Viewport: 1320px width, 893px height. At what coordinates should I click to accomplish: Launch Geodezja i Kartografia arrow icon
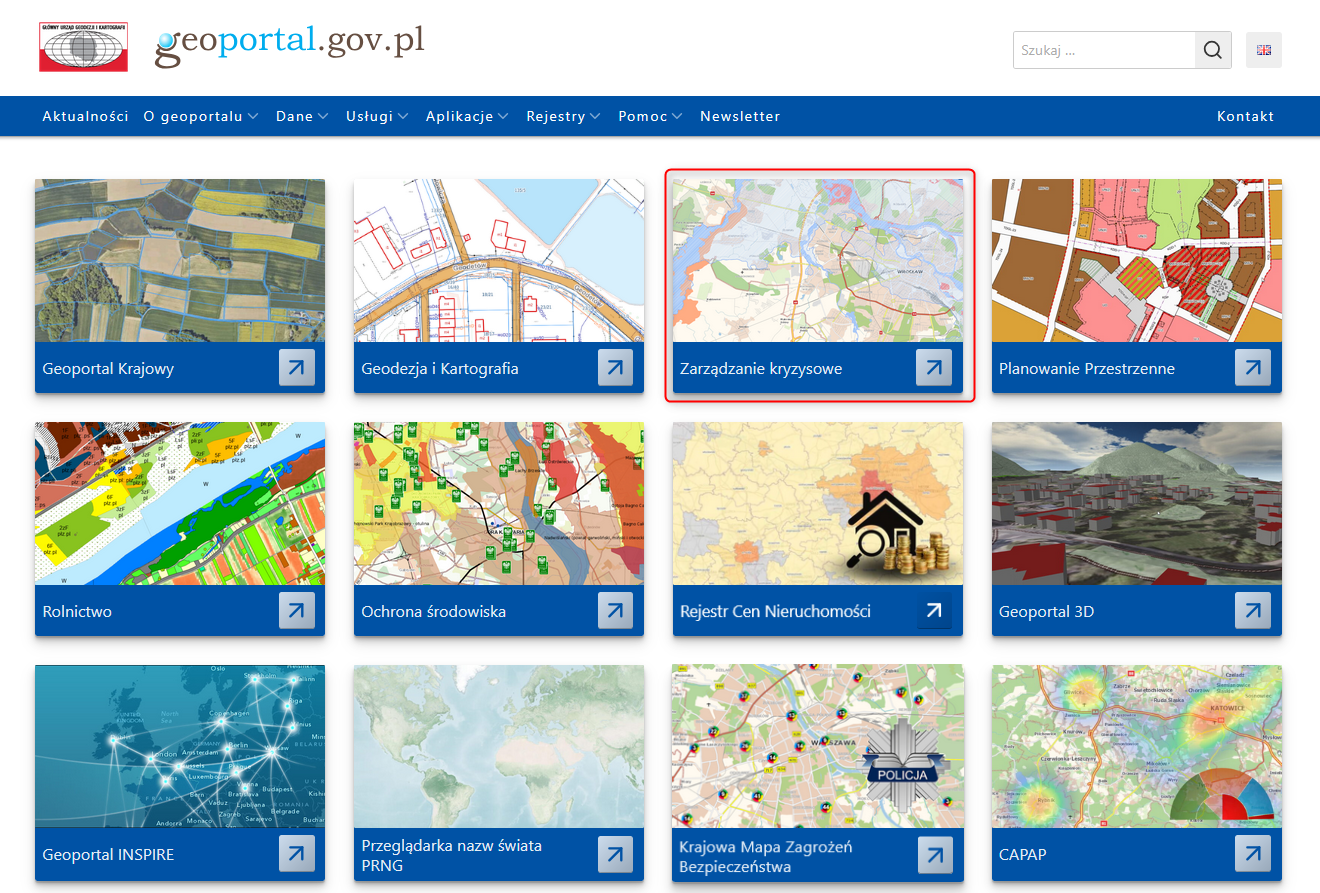coord(615,368)
